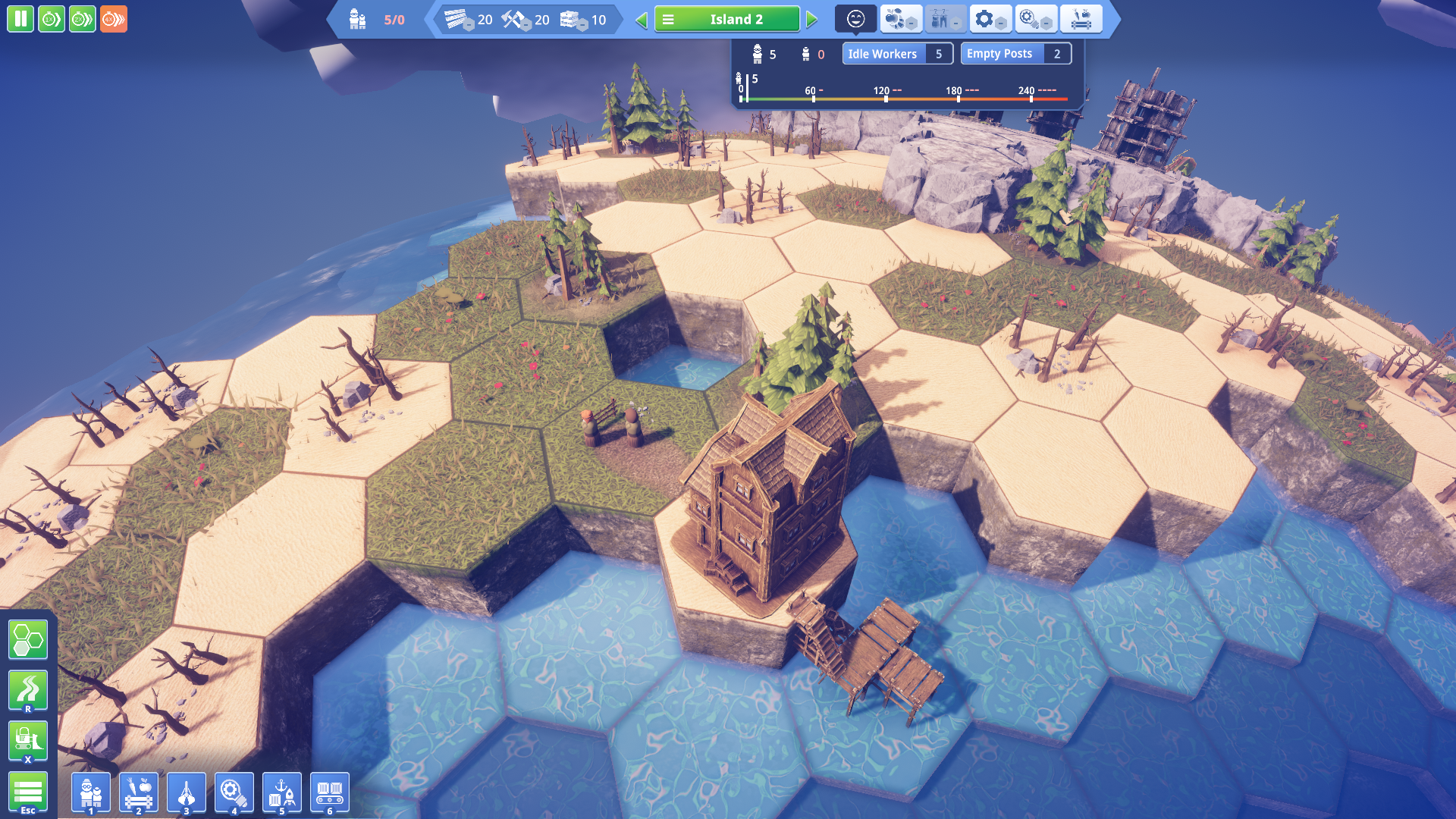Viewport: 1456px width, 819px height.
Task: Select the hex tile terrain tool
Action: tap(28, 641)
